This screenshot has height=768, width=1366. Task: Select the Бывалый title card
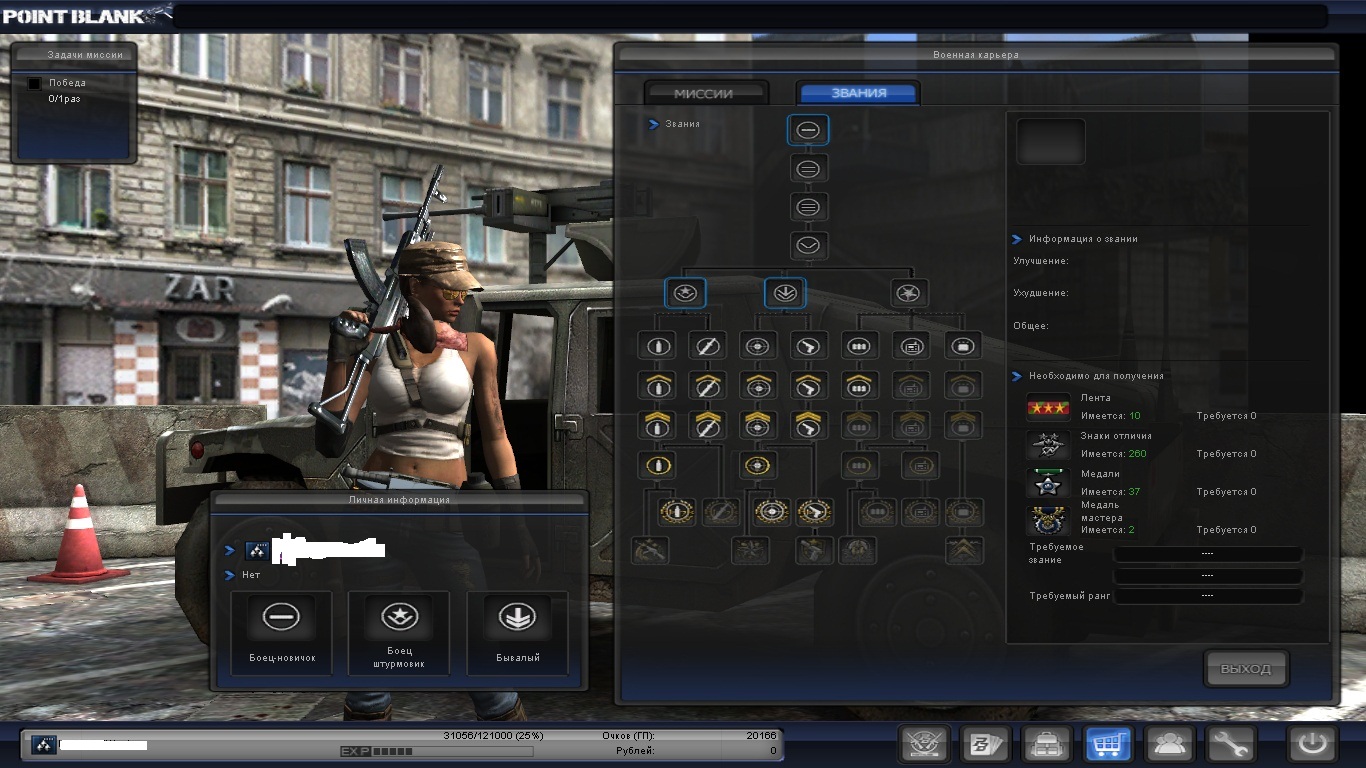(x=517, y=632)
